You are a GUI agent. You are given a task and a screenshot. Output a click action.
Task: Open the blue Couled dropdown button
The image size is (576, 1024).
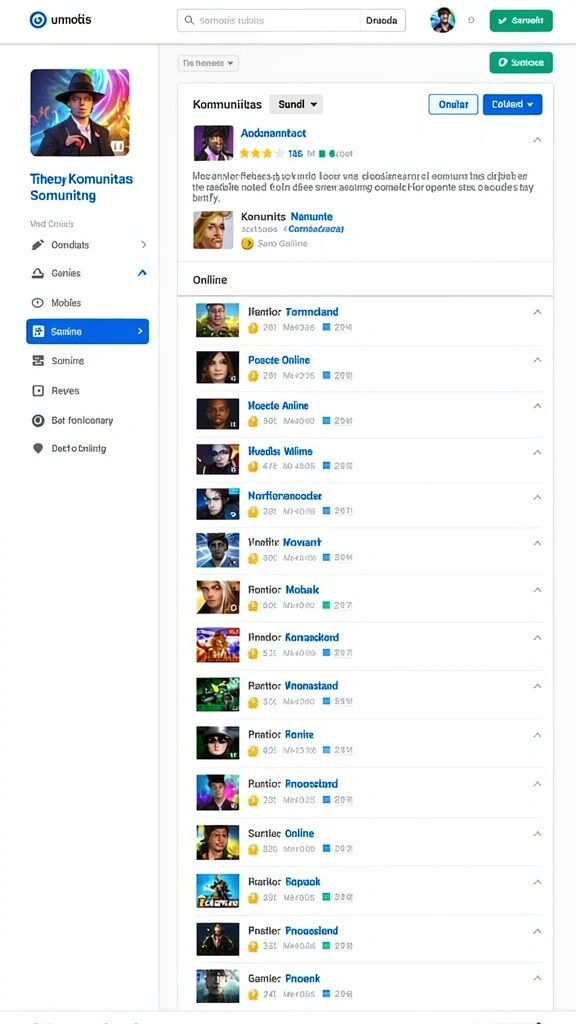coord(513,104)
